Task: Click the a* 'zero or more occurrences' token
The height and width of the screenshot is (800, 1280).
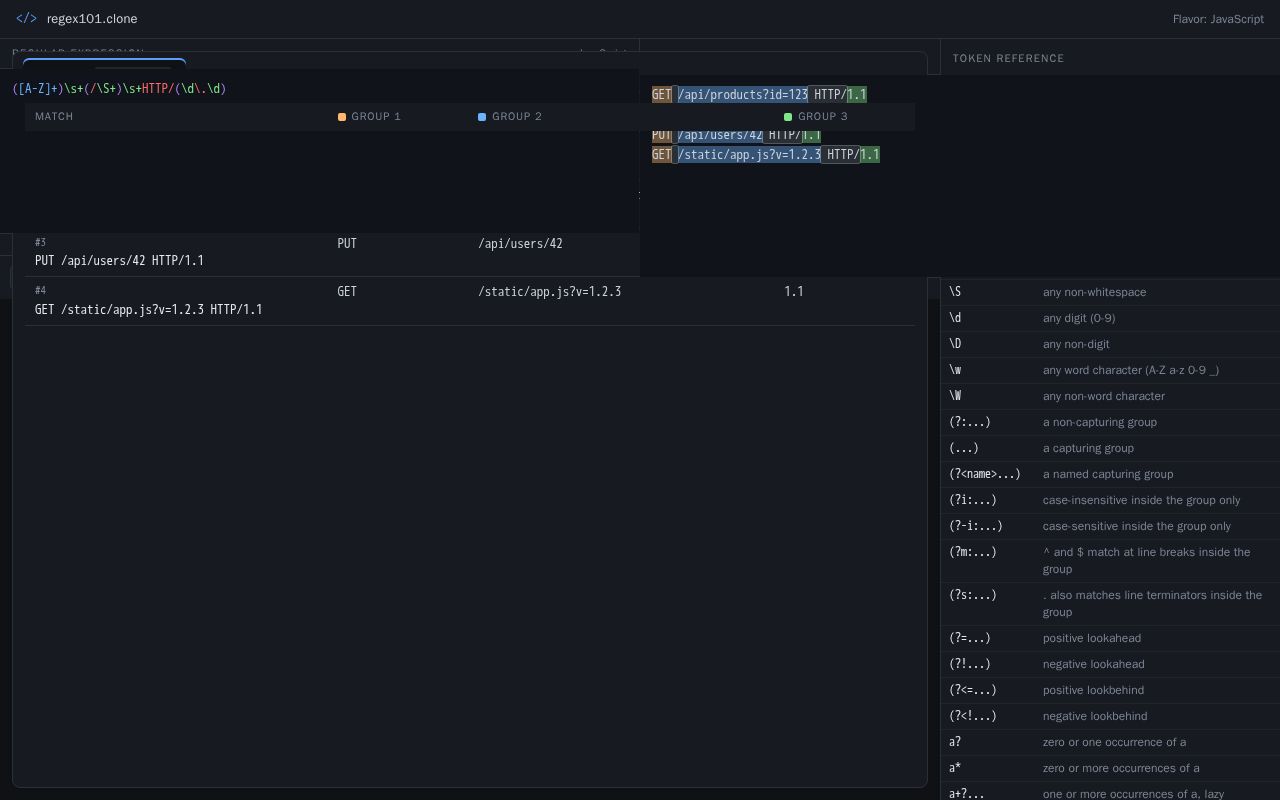Action: (1110, 768)
